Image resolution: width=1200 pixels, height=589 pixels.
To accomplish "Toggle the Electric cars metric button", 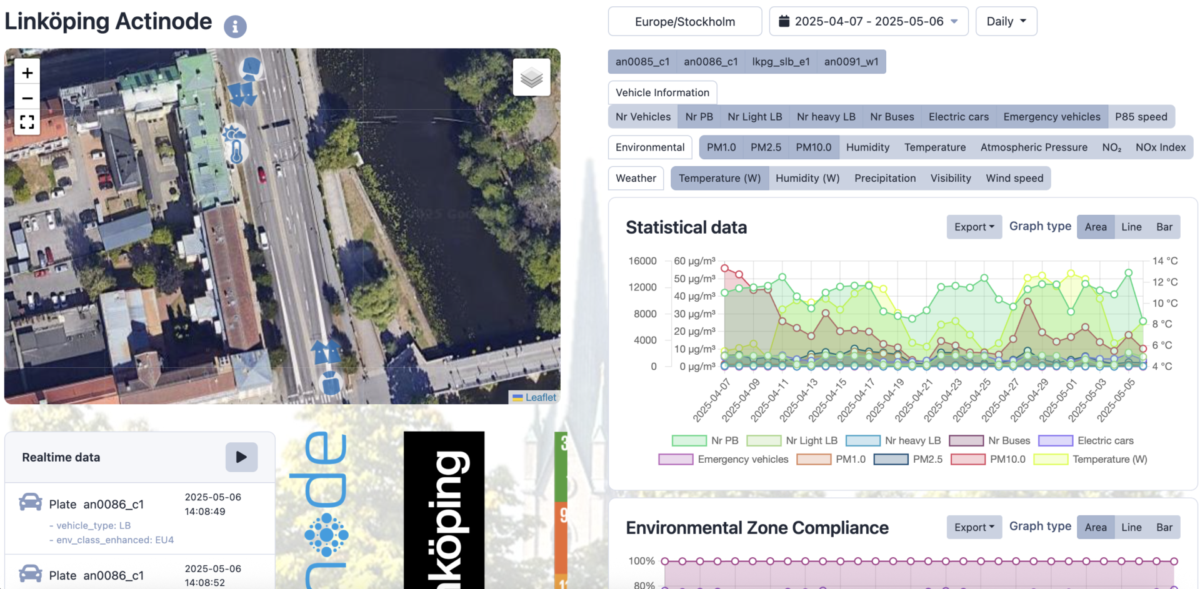I will (959, 117).
